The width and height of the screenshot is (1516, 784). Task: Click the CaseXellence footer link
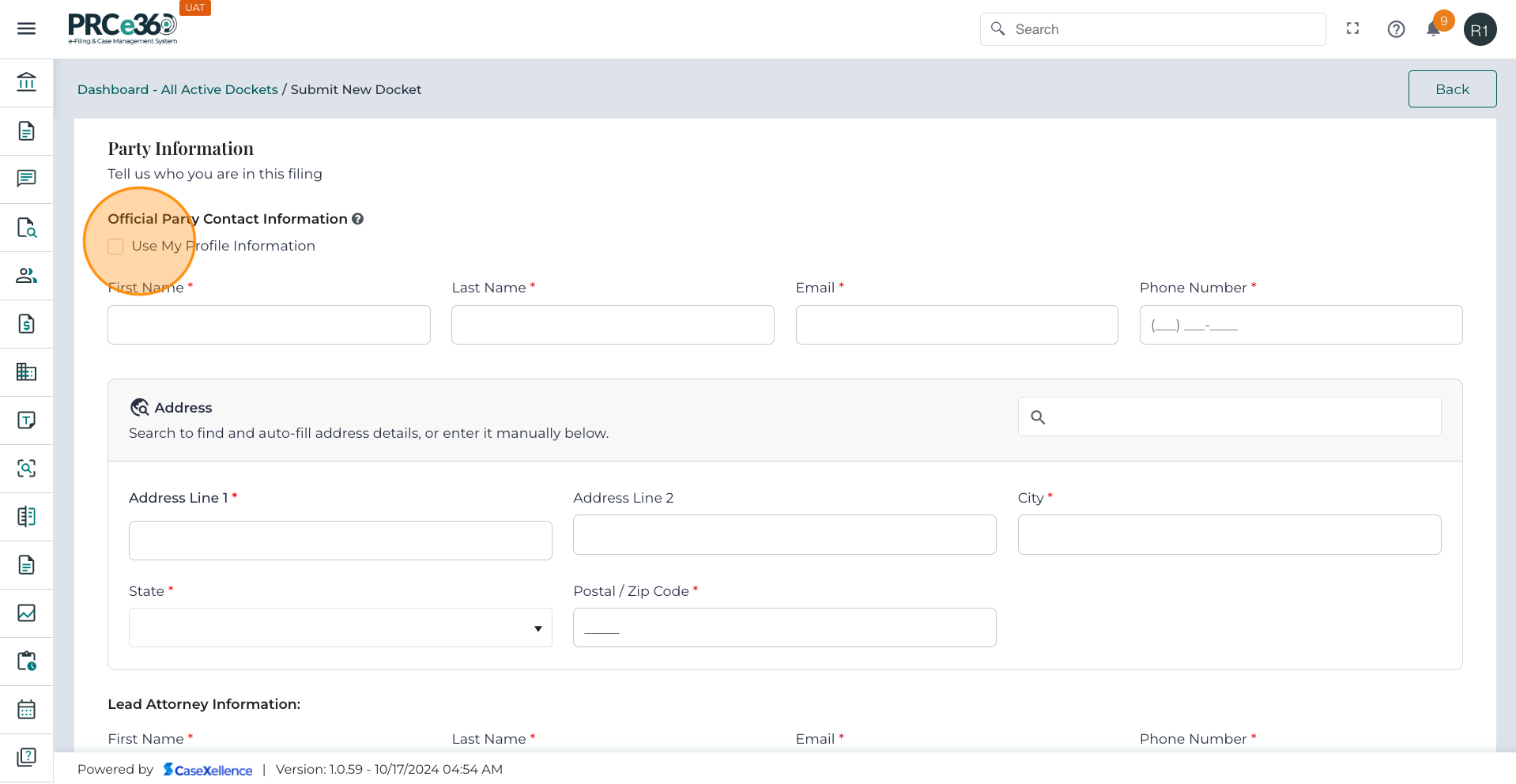(208, 770)
